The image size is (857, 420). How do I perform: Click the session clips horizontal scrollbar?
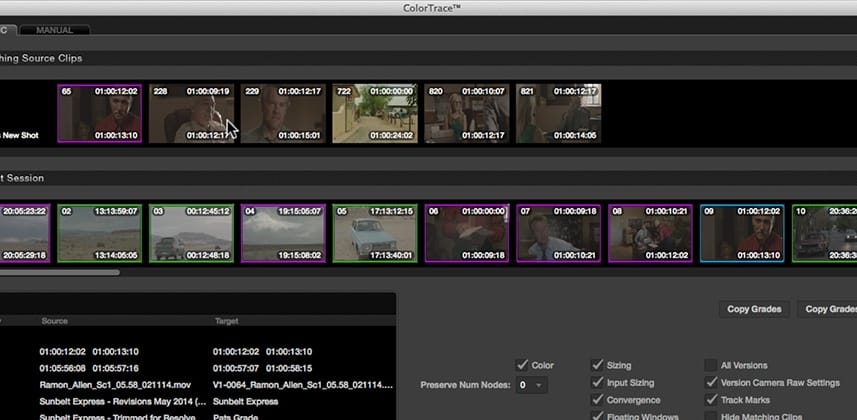pyautogui.click(x=60, y=272)
